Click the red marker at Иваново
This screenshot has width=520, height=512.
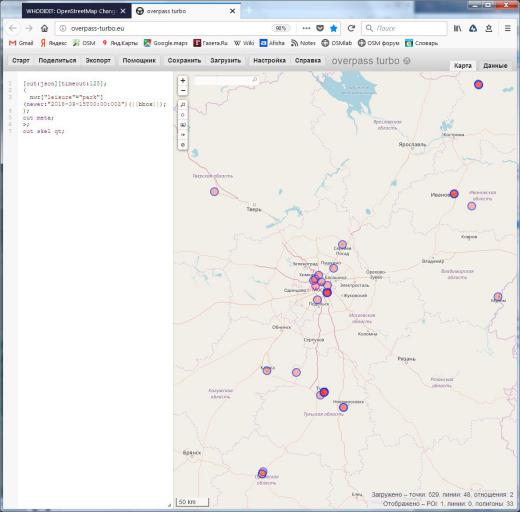coord(454,194)
